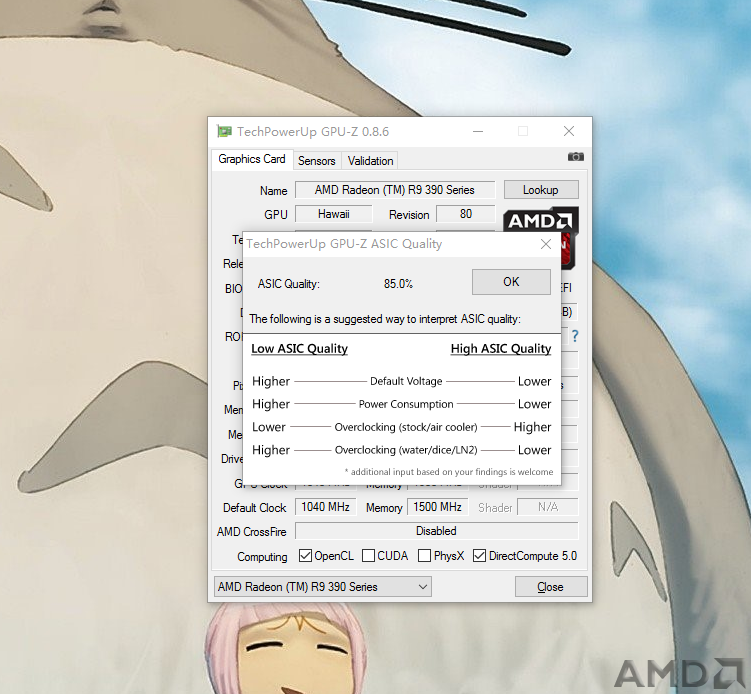Click the Shader N/A field in Default Clock row

548,507
